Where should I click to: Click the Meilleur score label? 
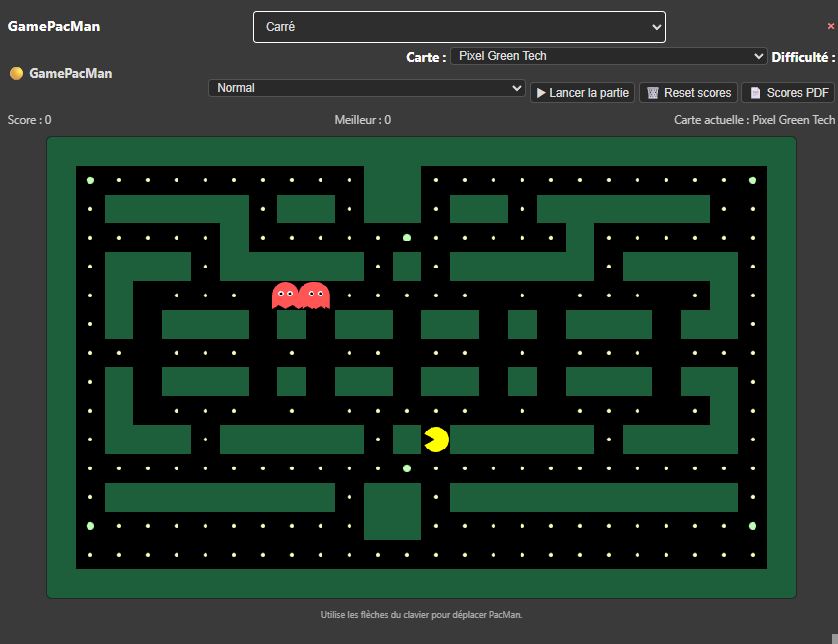pos(362,120)
